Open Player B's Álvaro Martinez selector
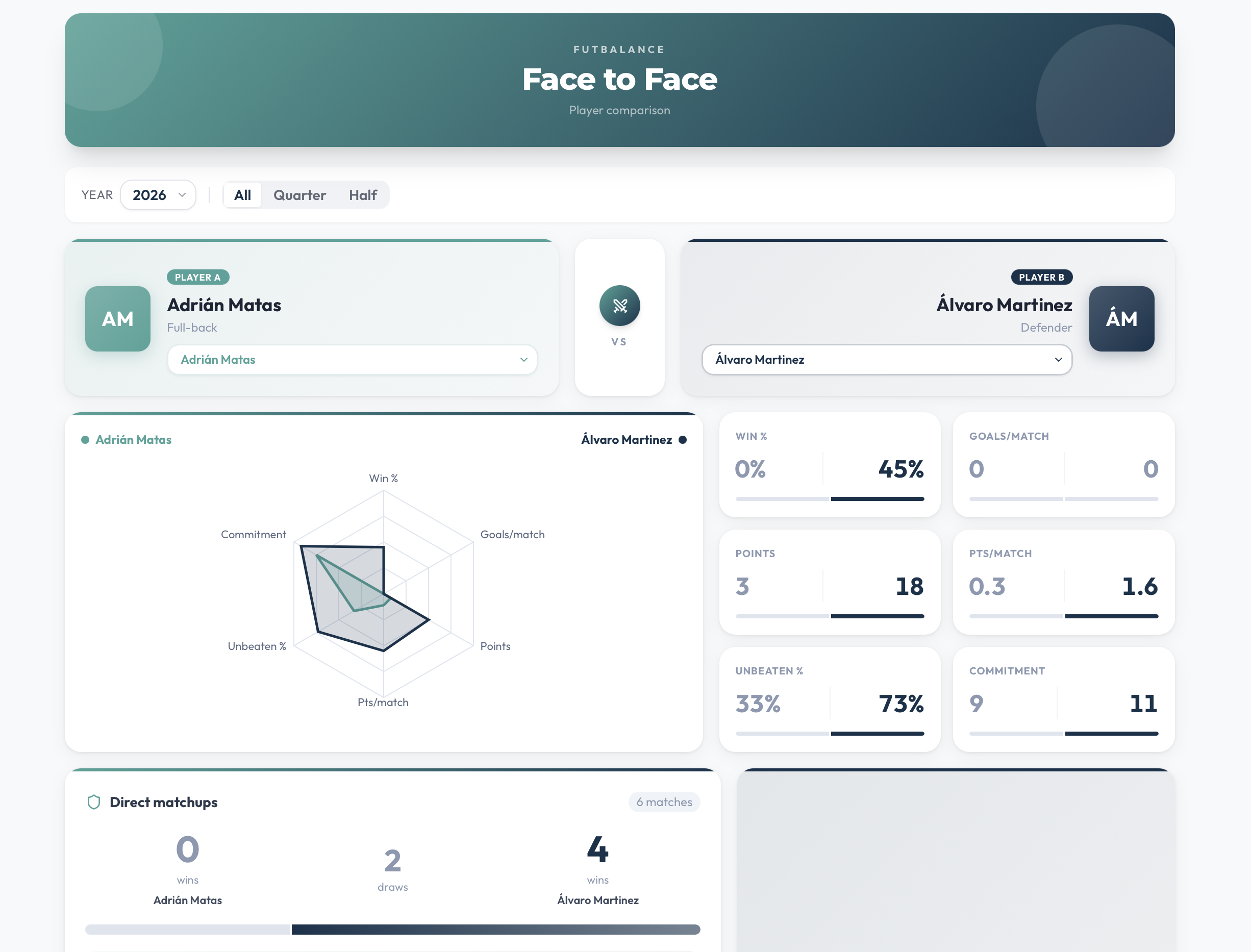The width and height of the screenshot is (1251, 952). point(887,359)
